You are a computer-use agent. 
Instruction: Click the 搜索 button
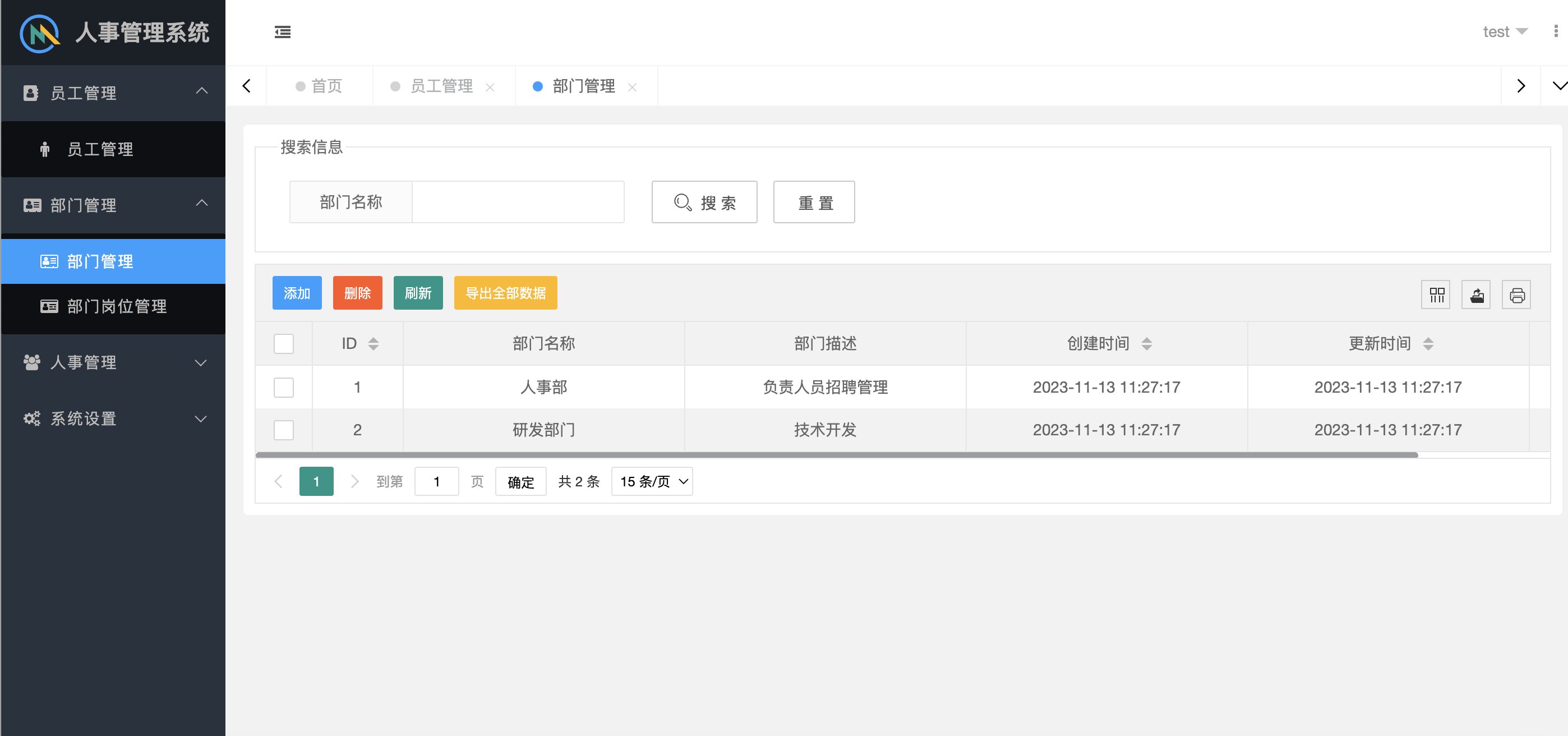704,202
